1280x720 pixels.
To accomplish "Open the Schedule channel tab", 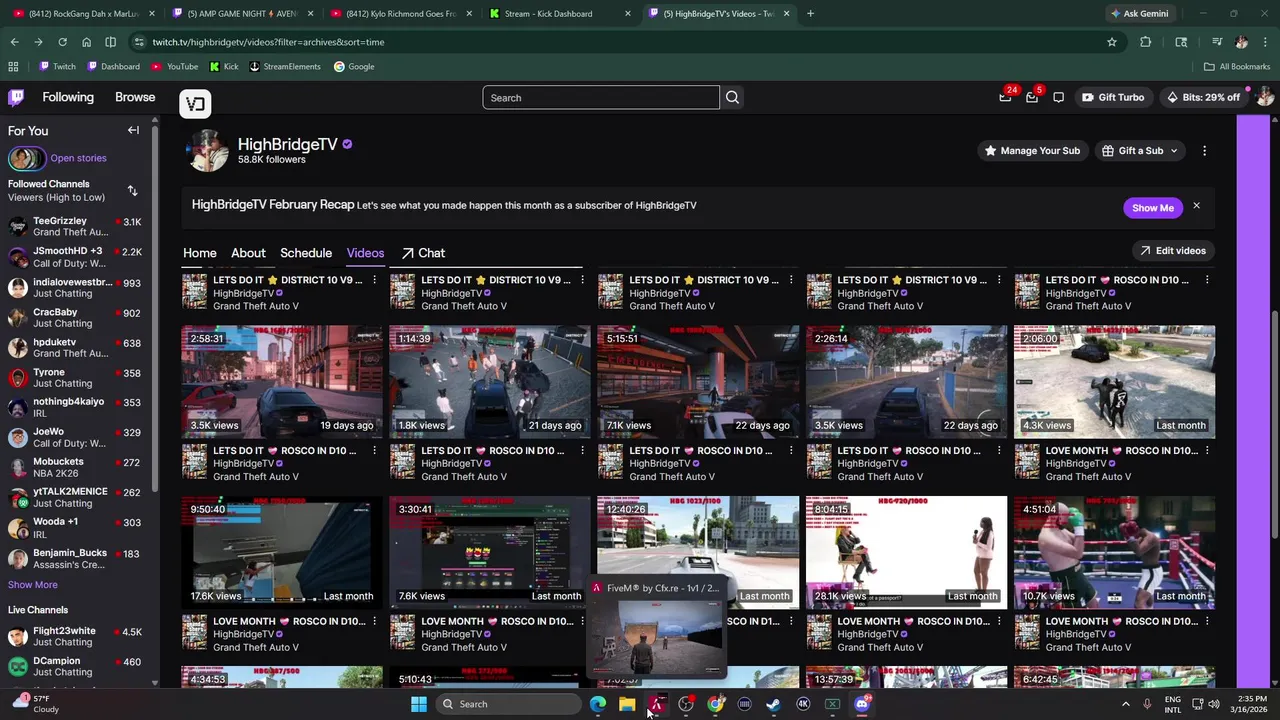I will 306,253.
